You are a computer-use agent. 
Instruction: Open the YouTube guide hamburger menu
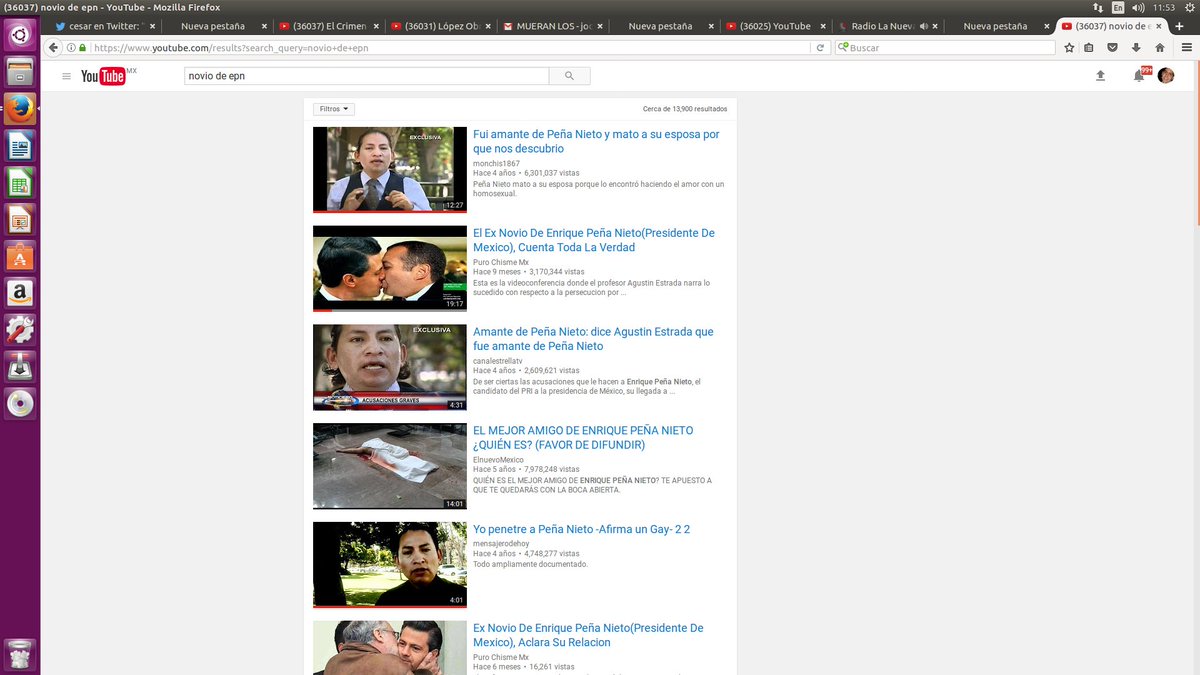coord(66,76)
